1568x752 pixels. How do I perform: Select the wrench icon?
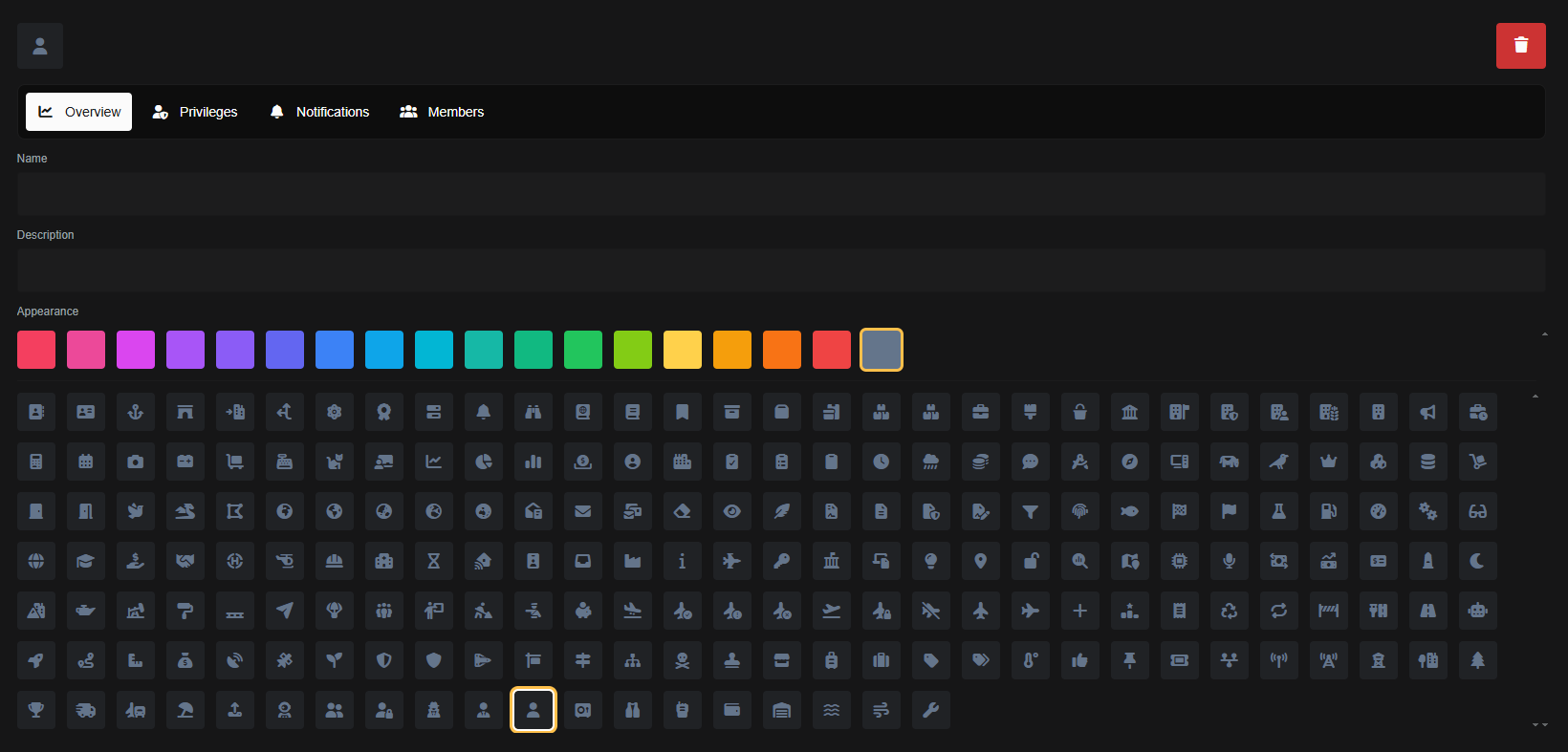931,710
